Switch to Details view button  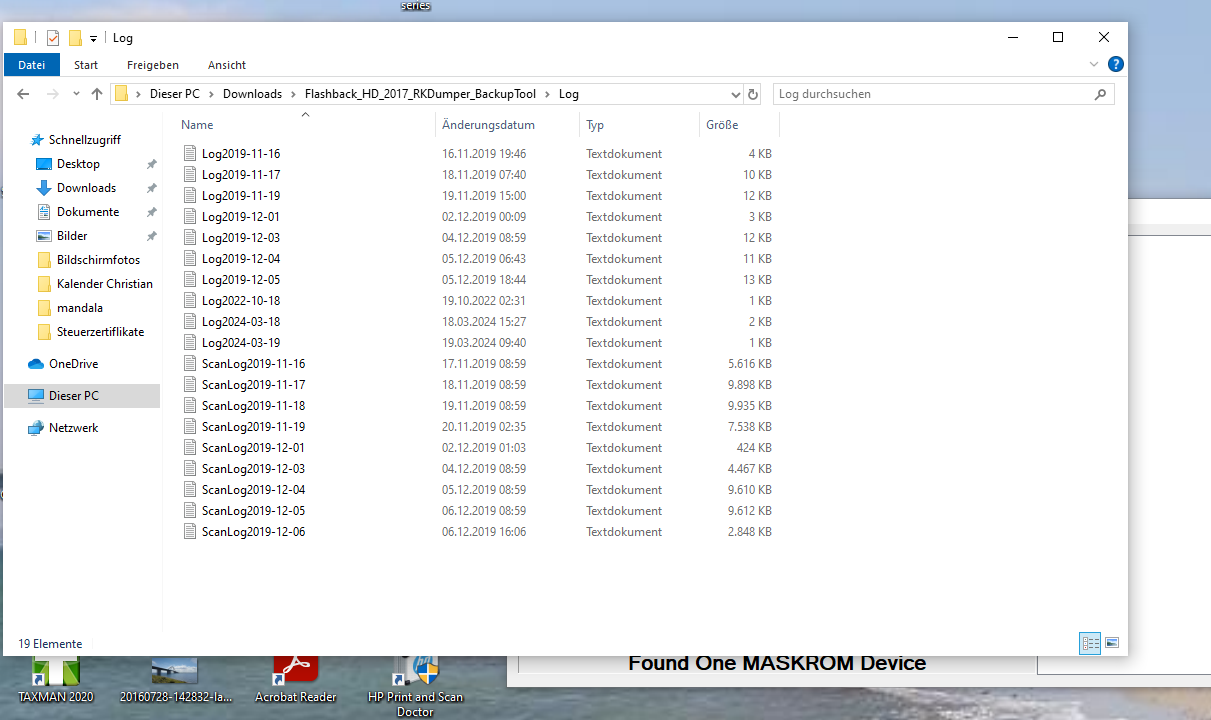(x=1090, y=643)
